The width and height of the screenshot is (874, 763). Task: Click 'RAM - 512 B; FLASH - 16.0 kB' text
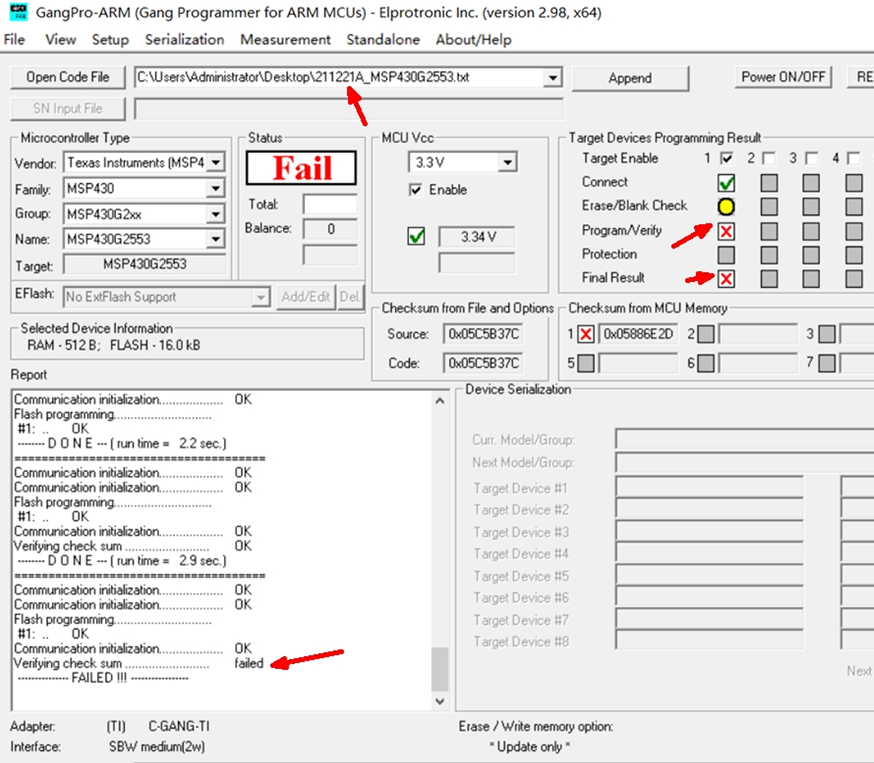(113, 346)
